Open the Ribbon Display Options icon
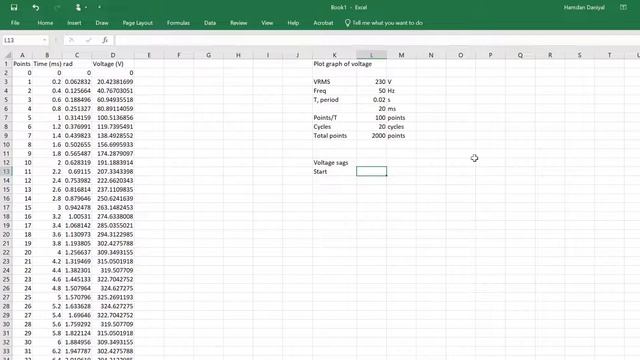 coord(623,7)
